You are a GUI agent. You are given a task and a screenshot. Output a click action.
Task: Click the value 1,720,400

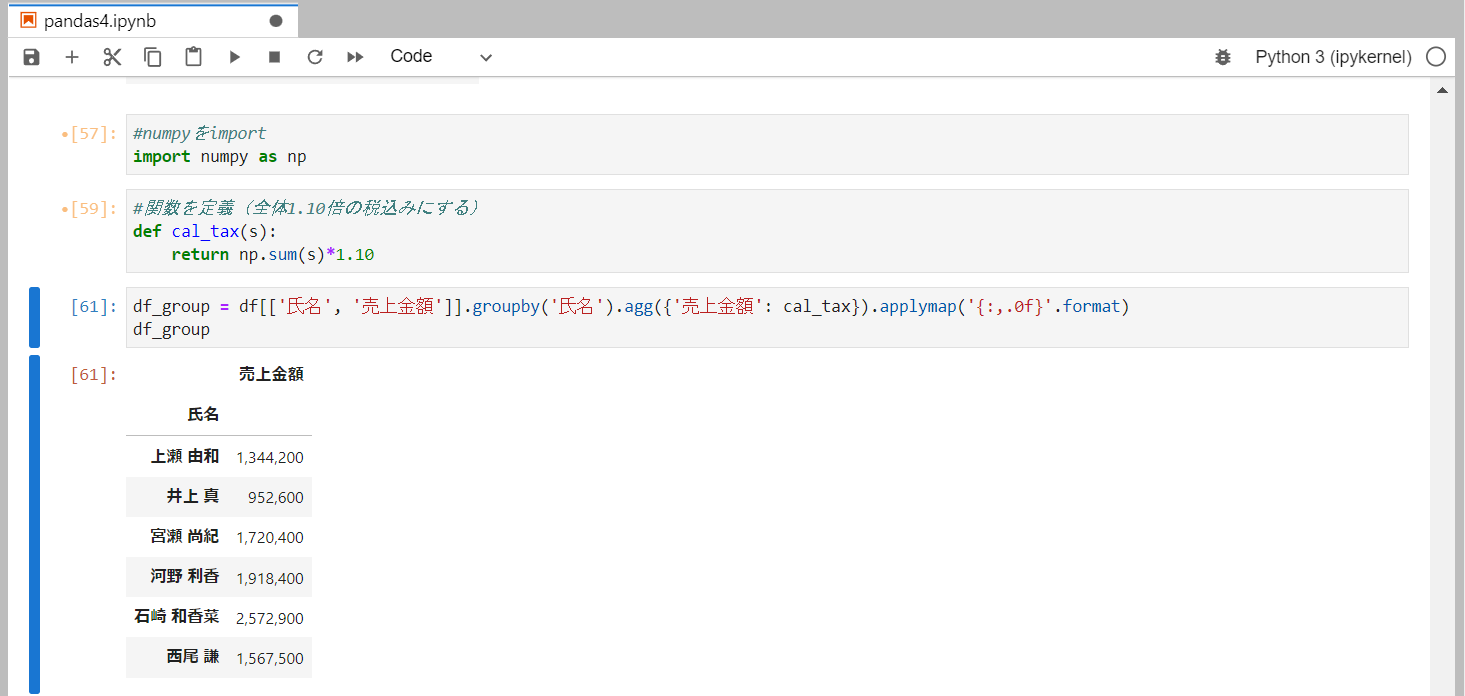point(270,537)
